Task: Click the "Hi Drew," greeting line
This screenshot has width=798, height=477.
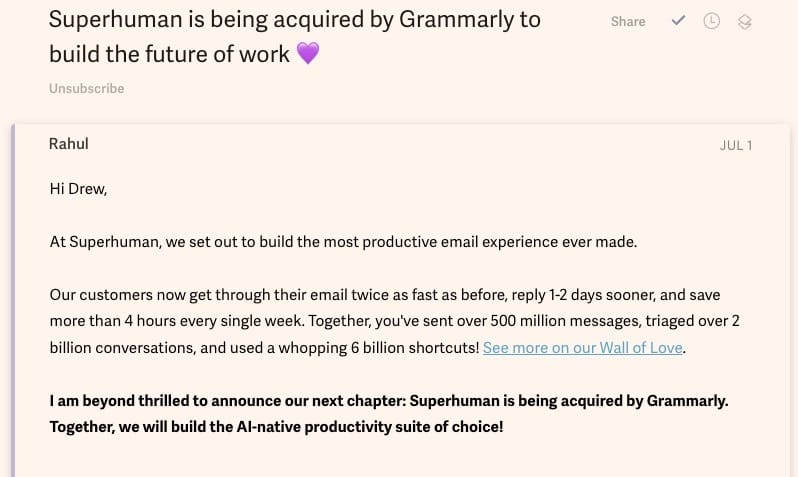Action: tap(78, 188)
